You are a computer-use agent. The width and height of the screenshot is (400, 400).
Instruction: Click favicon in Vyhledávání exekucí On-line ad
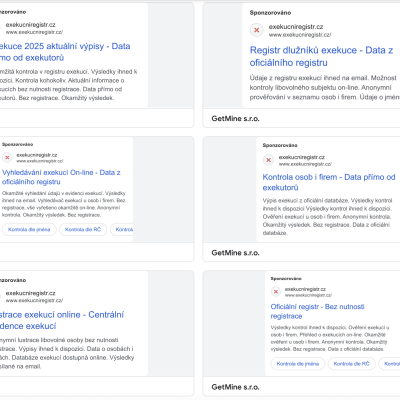(x=7, y=157)
